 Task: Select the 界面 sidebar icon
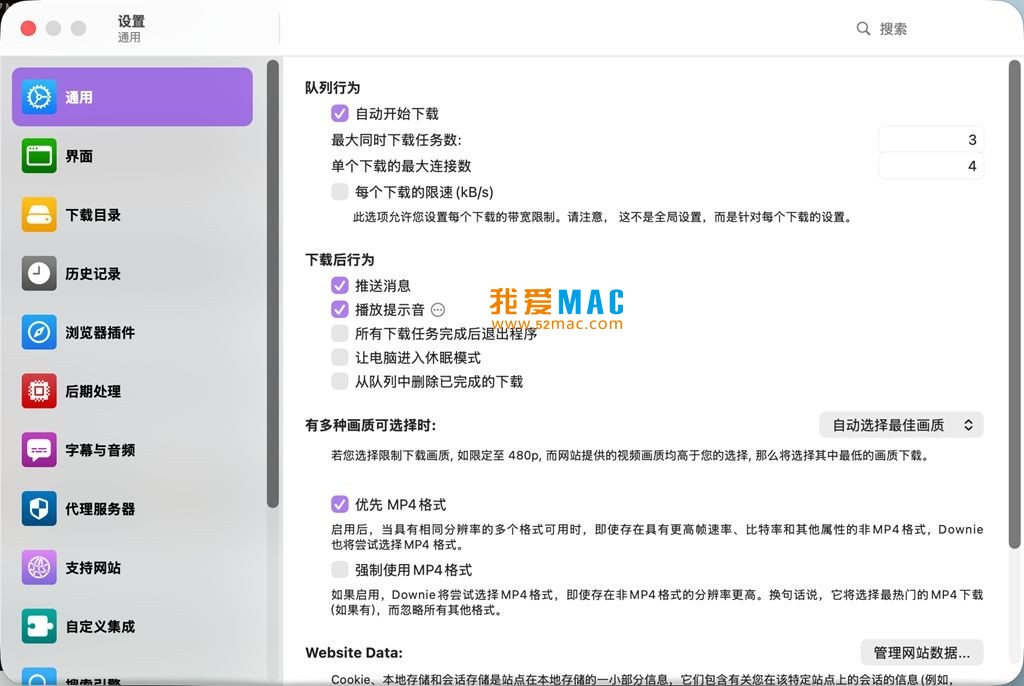coord(39,156)
